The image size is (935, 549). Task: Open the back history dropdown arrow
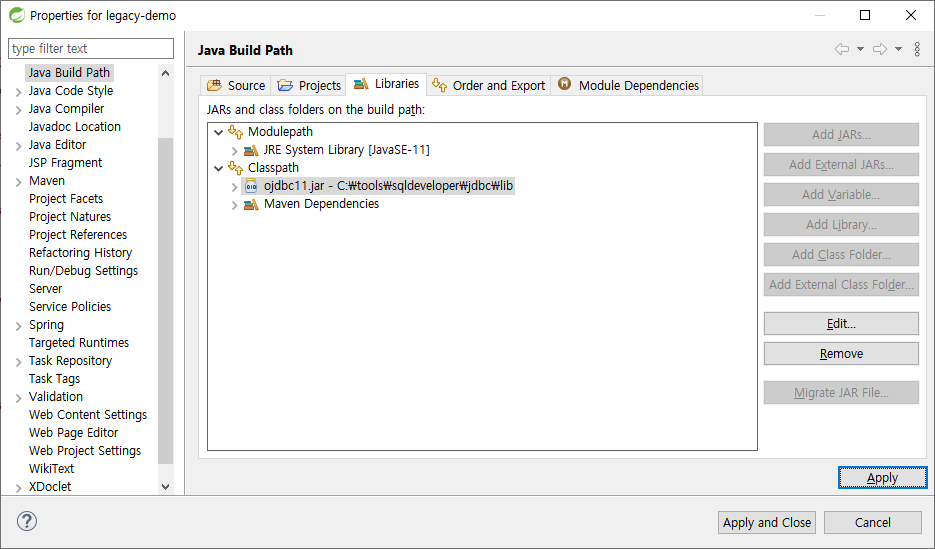(x=860, y=49)
